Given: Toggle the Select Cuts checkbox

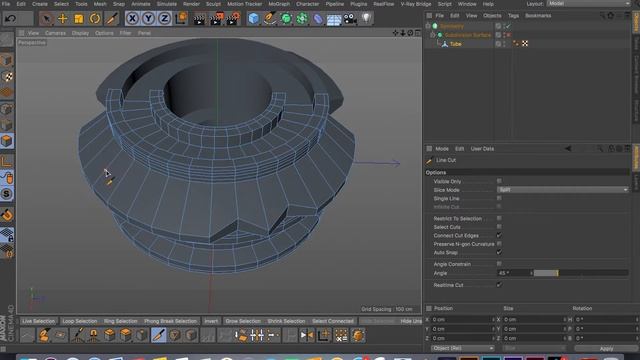Looking at the screenshot, I should tap(499, 227).
